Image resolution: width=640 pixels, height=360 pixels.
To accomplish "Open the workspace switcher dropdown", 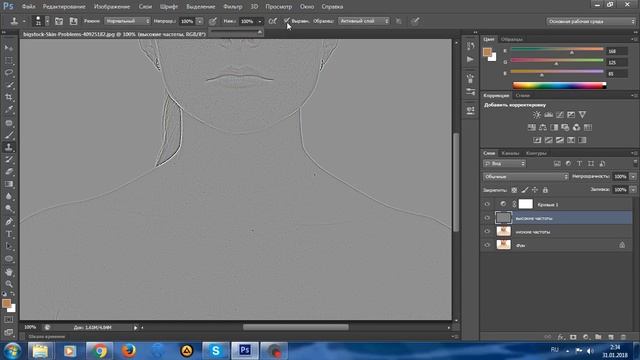I will point(591,21).
